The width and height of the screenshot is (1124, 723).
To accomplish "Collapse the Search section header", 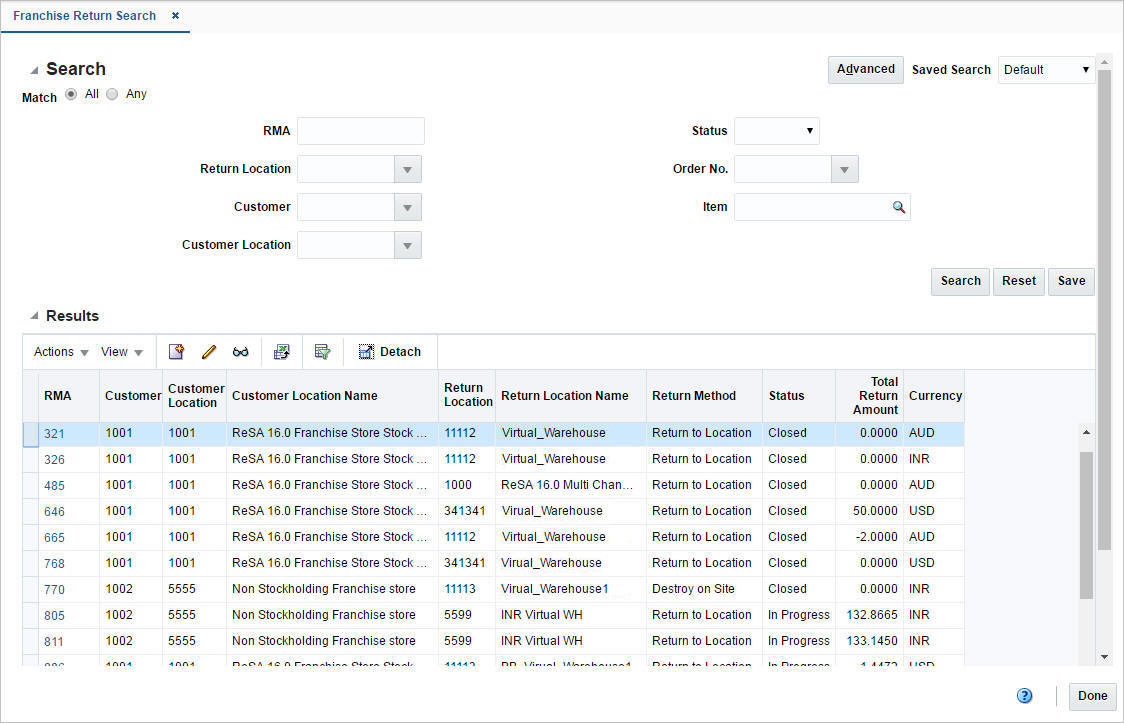I will 37,68.
